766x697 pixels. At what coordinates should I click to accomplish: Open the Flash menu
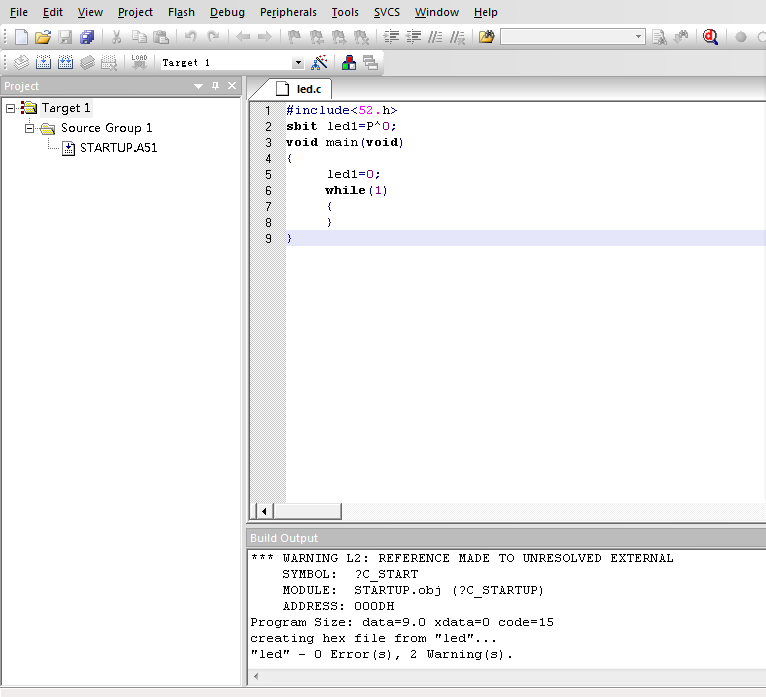[181, 12]
